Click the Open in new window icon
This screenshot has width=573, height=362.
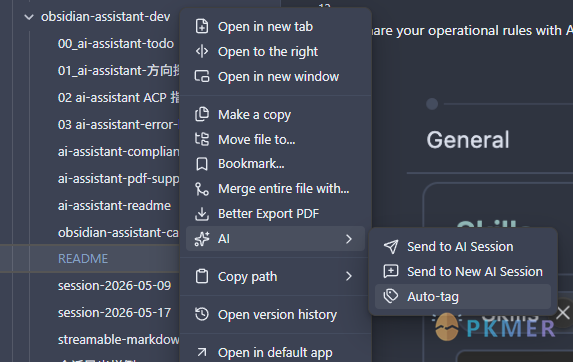(202, 77)
